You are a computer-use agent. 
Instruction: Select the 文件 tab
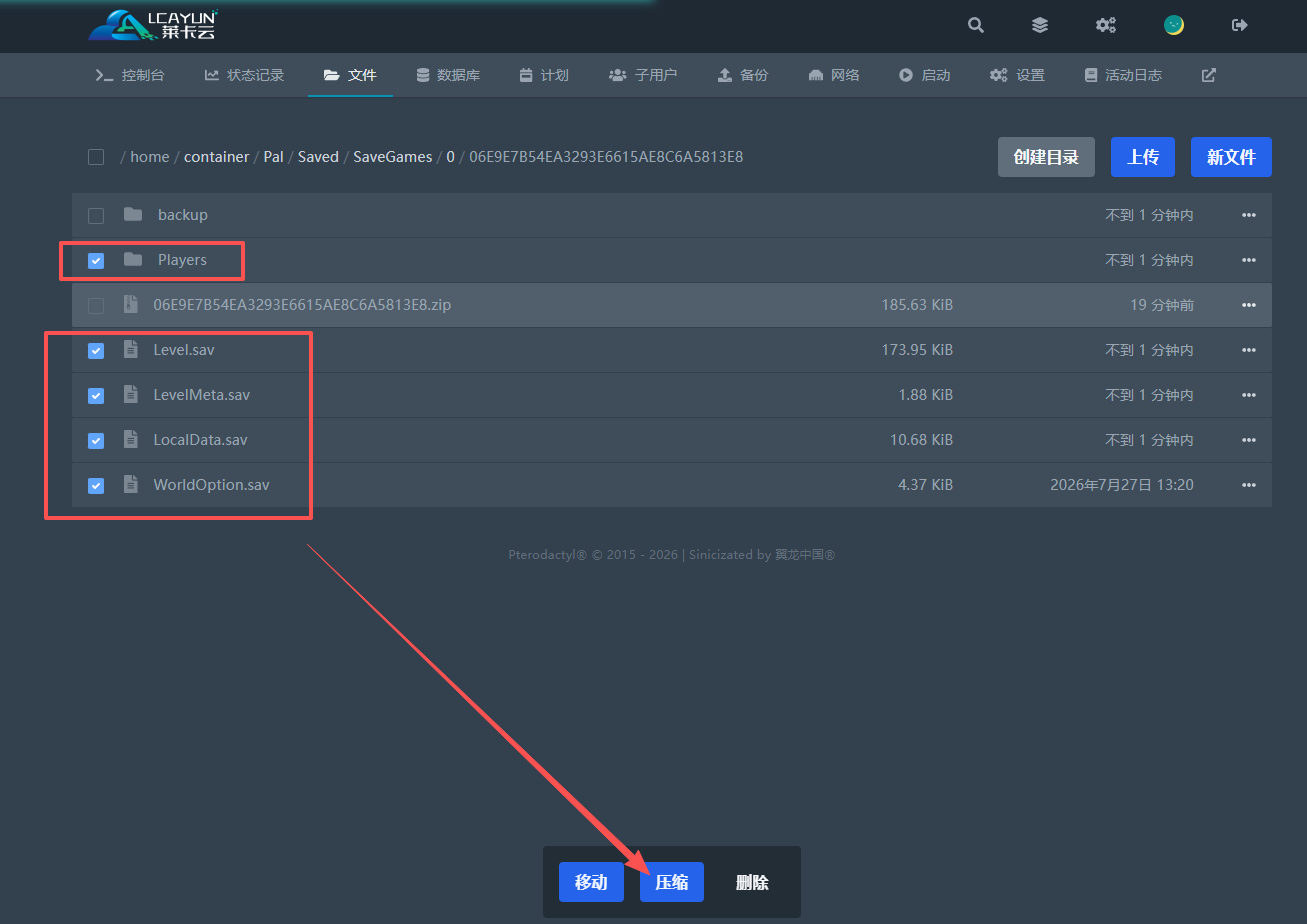pyautogui.click(x=350, y=75)
